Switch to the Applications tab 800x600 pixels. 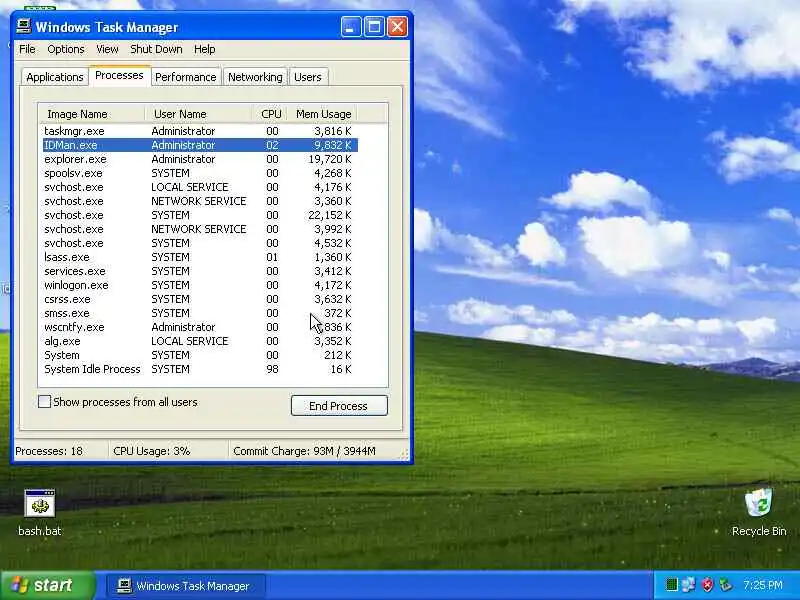[x=55, y=77]
